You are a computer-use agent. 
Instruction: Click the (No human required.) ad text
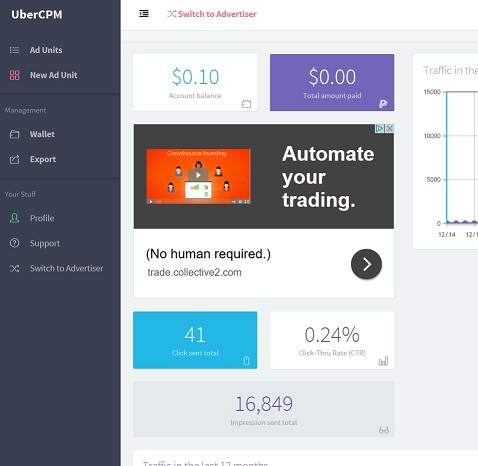[208, 254]
